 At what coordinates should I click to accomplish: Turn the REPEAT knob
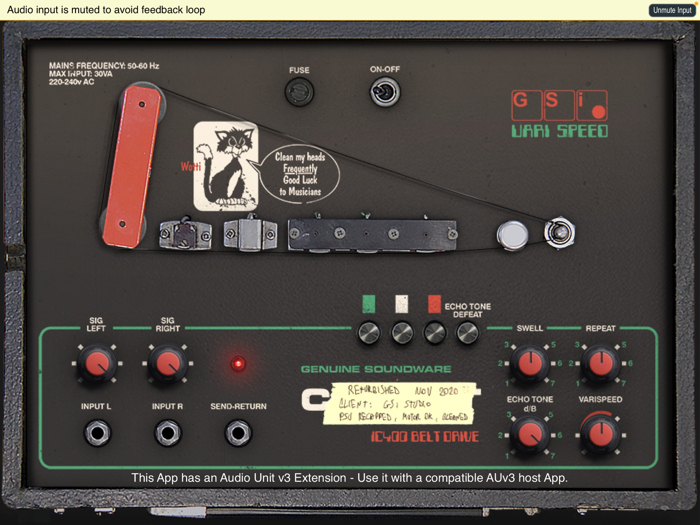(x=600, y=363)
